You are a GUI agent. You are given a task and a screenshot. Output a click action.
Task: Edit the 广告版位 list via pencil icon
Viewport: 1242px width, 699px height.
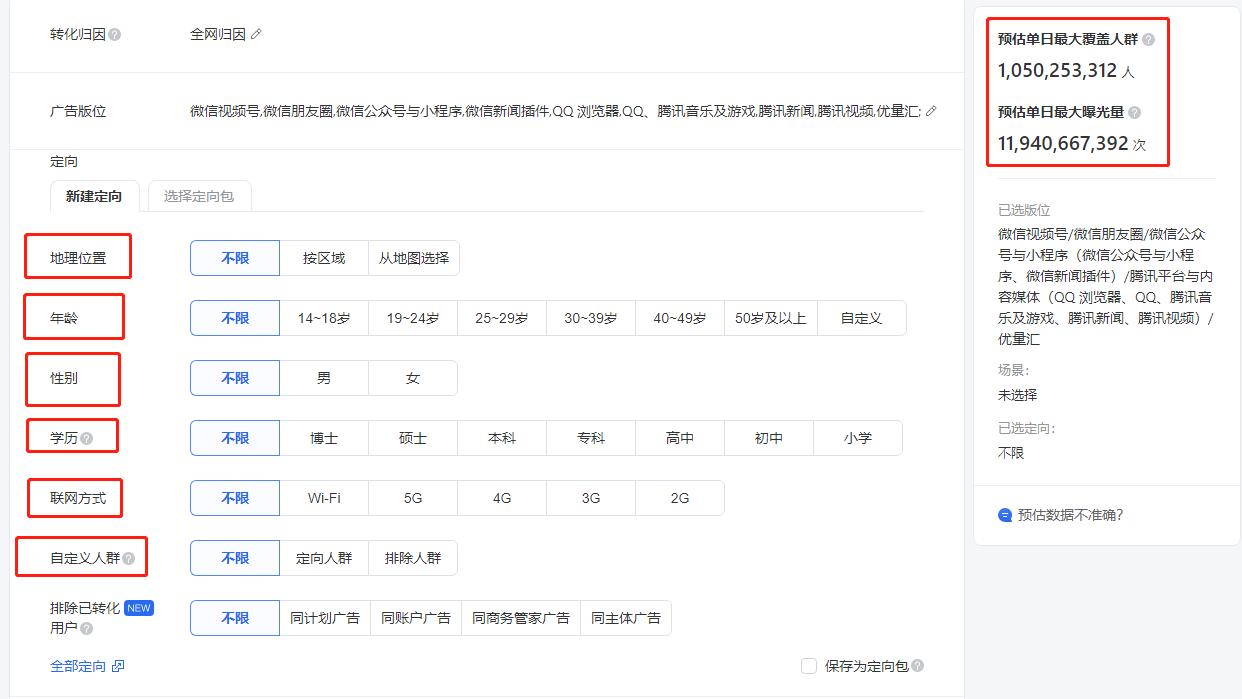[929, 112]
